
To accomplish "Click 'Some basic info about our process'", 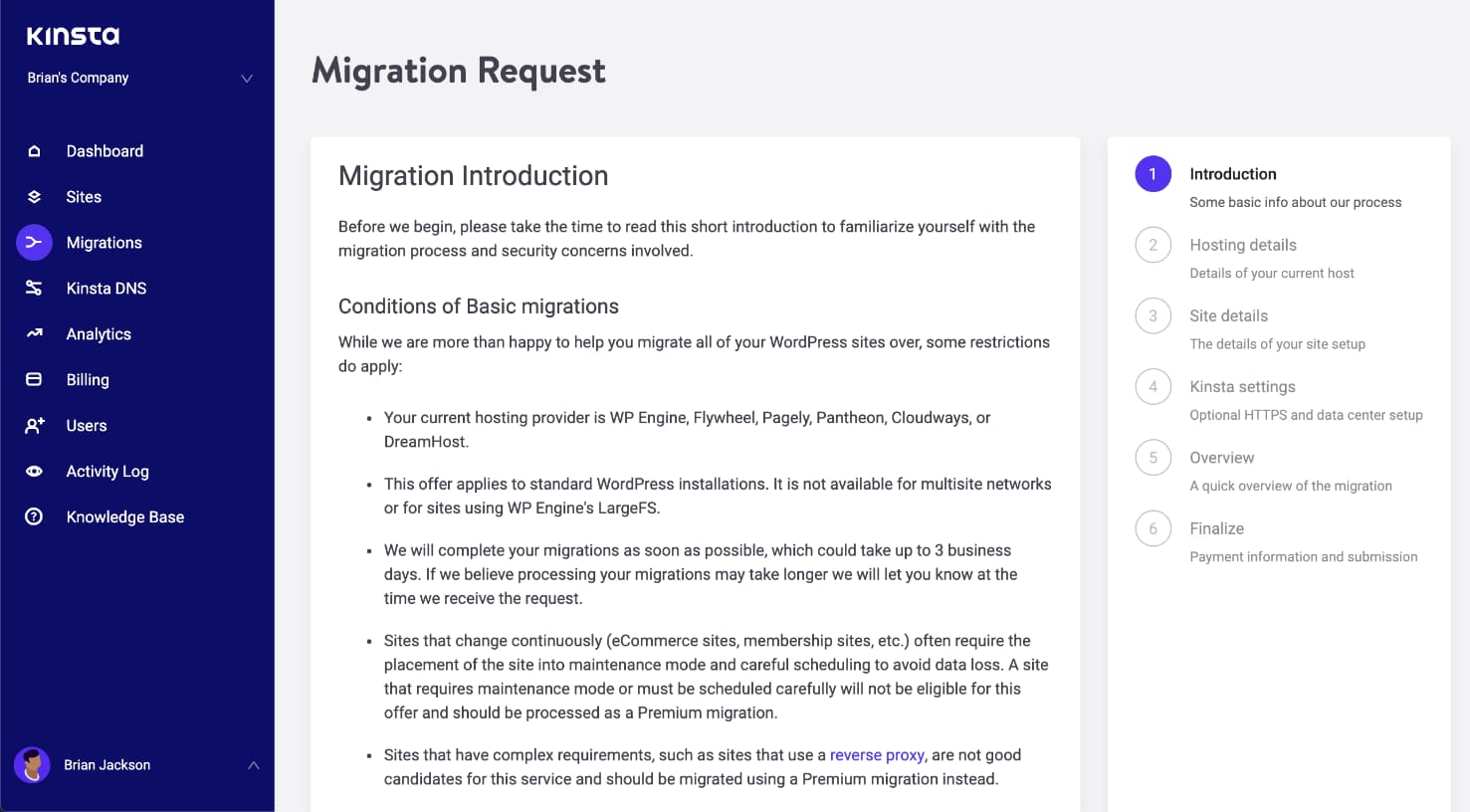I will (1296, 202).
